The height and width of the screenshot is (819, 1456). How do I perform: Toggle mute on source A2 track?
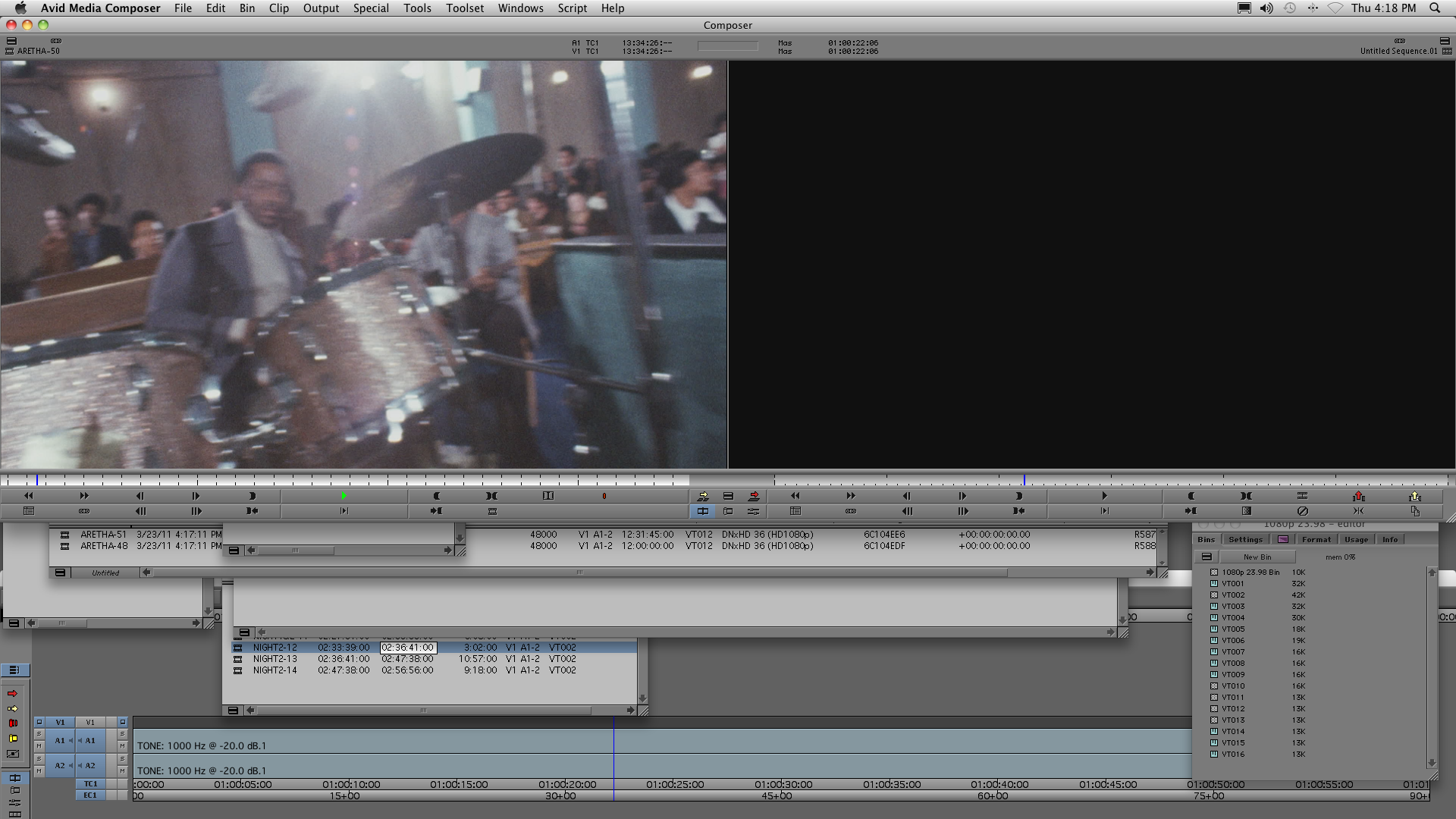point(39,771)
